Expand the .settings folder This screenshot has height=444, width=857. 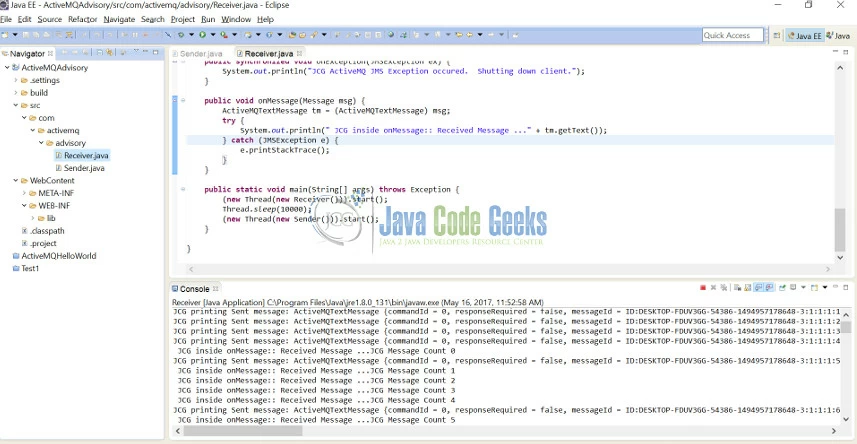pos(16,80)
